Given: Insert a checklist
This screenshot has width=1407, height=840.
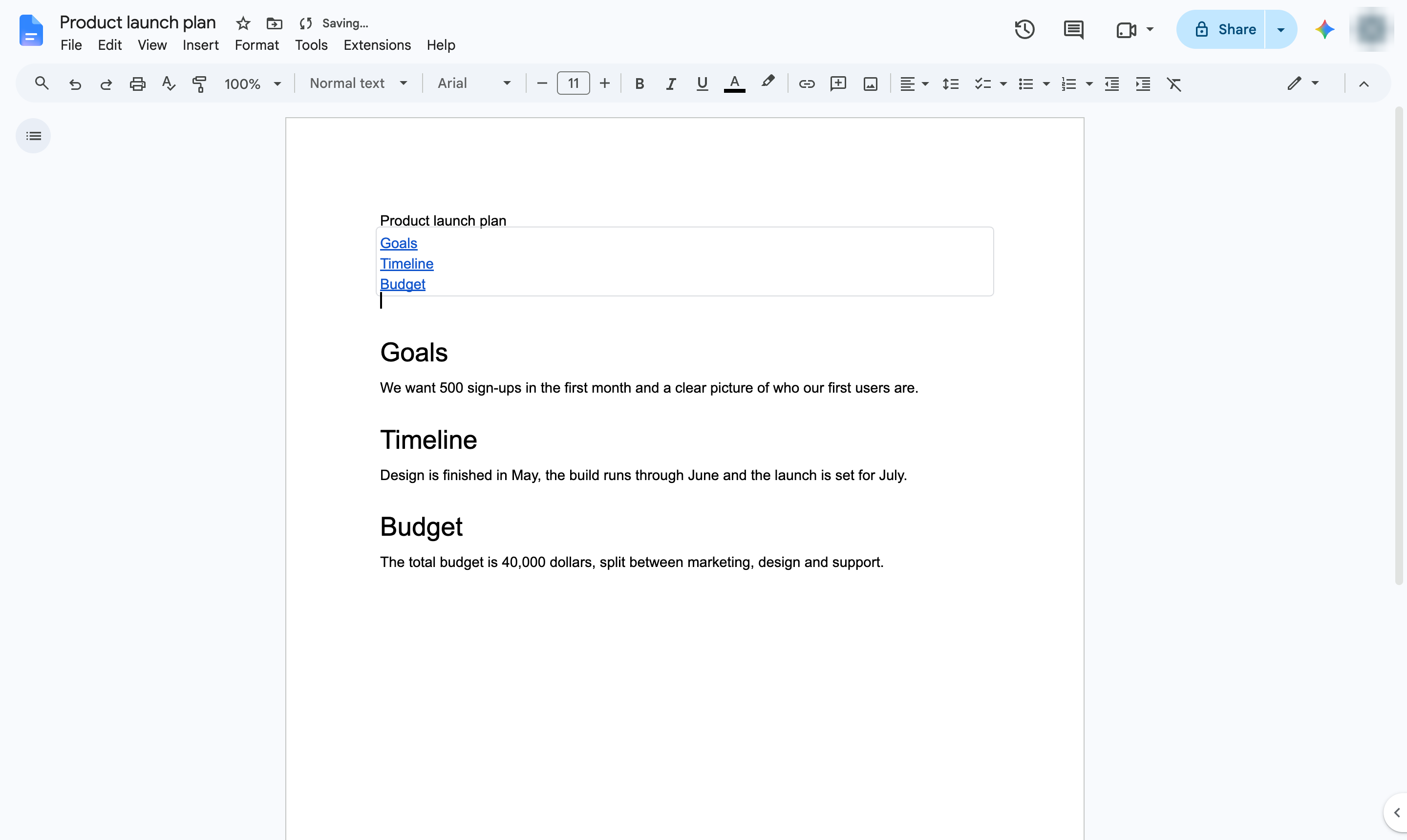Looking at the screenshot, I should pos(982,84).
